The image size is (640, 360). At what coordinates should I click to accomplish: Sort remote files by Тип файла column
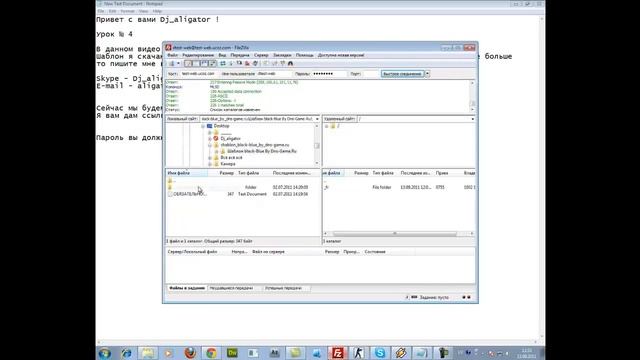coord(383,173)
